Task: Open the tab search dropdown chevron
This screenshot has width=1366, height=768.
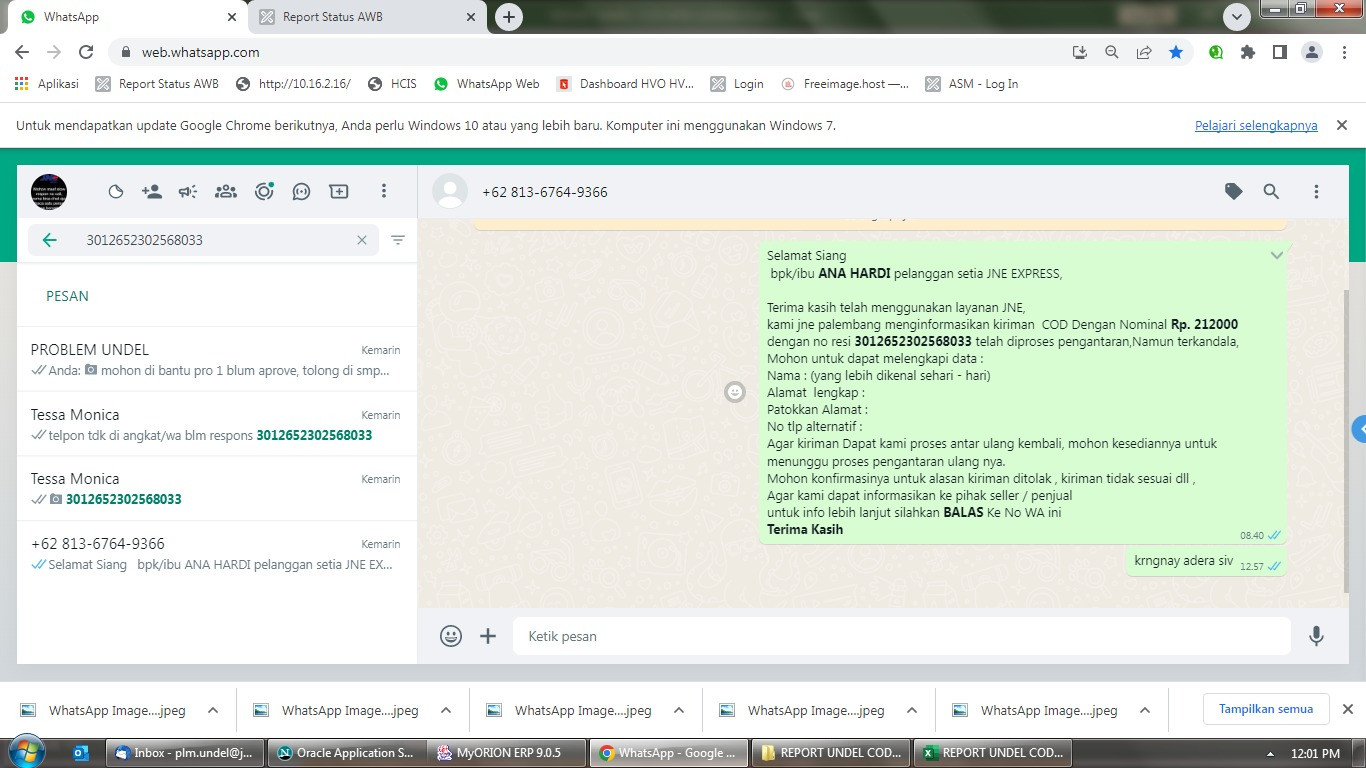Action: (x=1238, y=17)
